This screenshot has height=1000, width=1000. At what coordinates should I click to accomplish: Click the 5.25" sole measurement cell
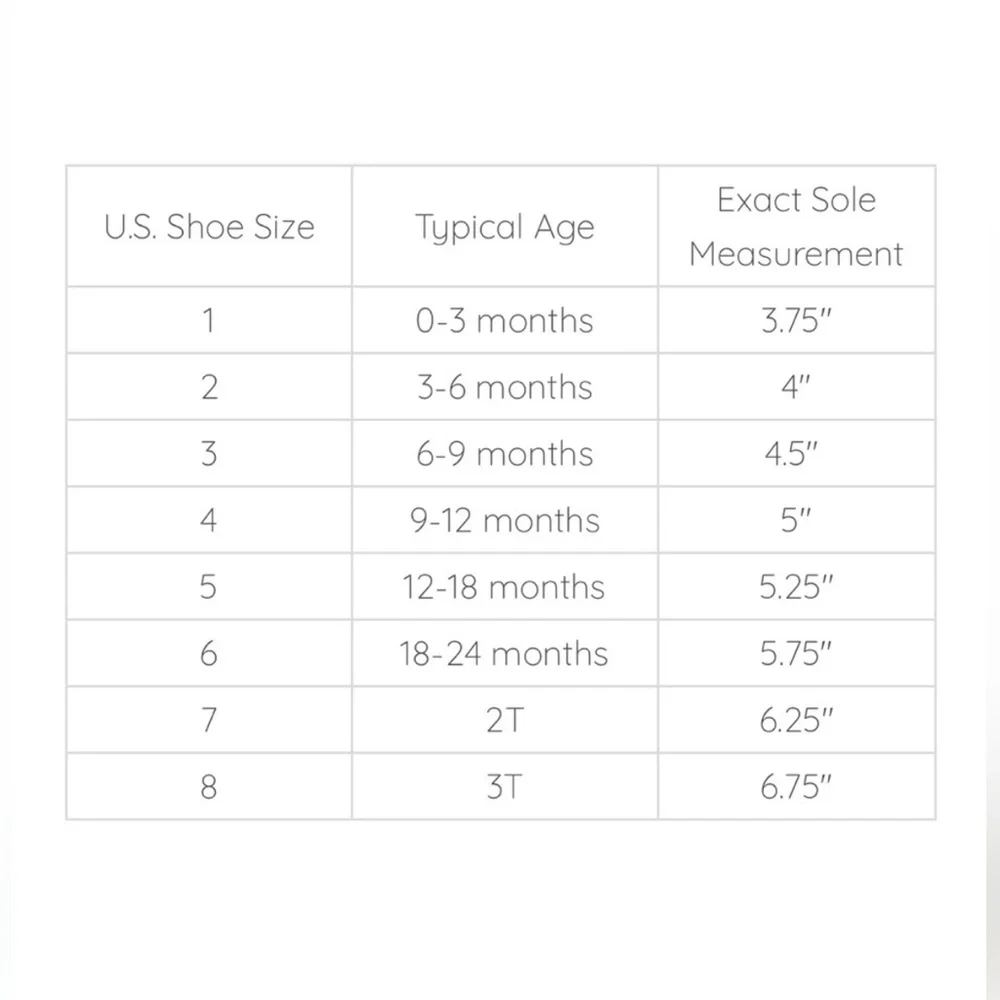pos(797,587)
